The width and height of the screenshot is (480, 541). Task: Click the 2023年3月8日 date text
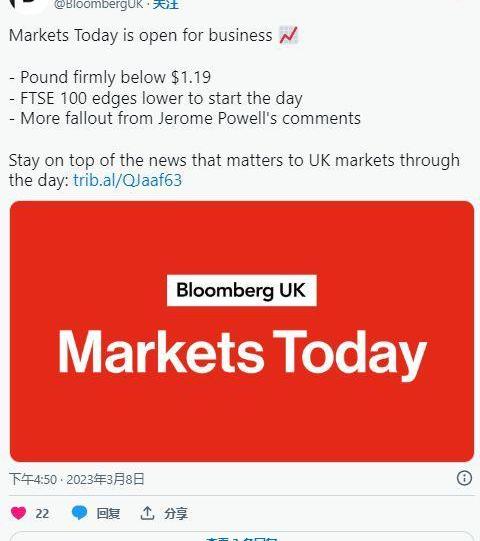tap(105, 479)
